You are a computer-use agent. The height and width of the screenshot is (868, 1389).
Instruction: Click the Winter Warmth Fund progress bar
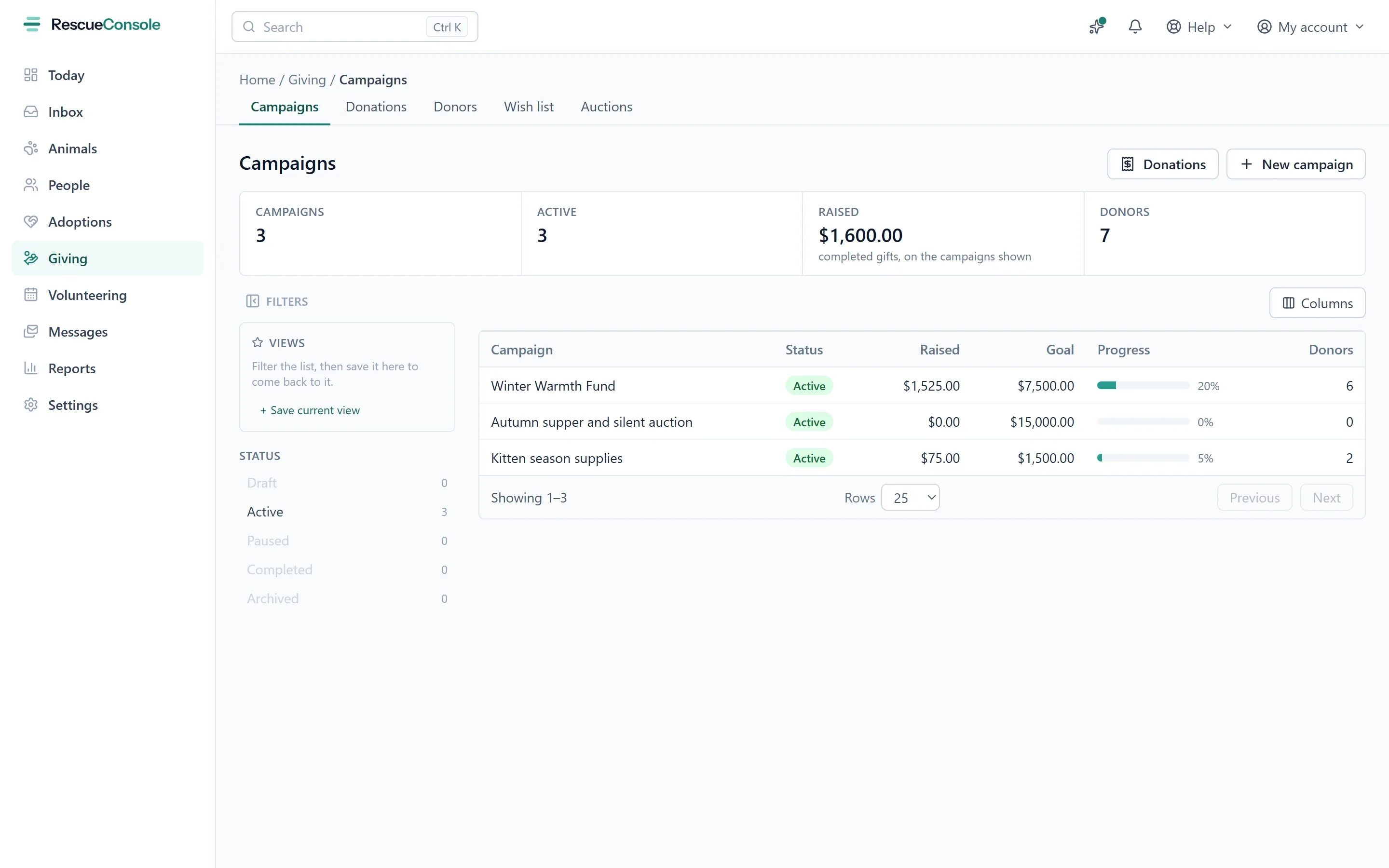click(1143, 385)
